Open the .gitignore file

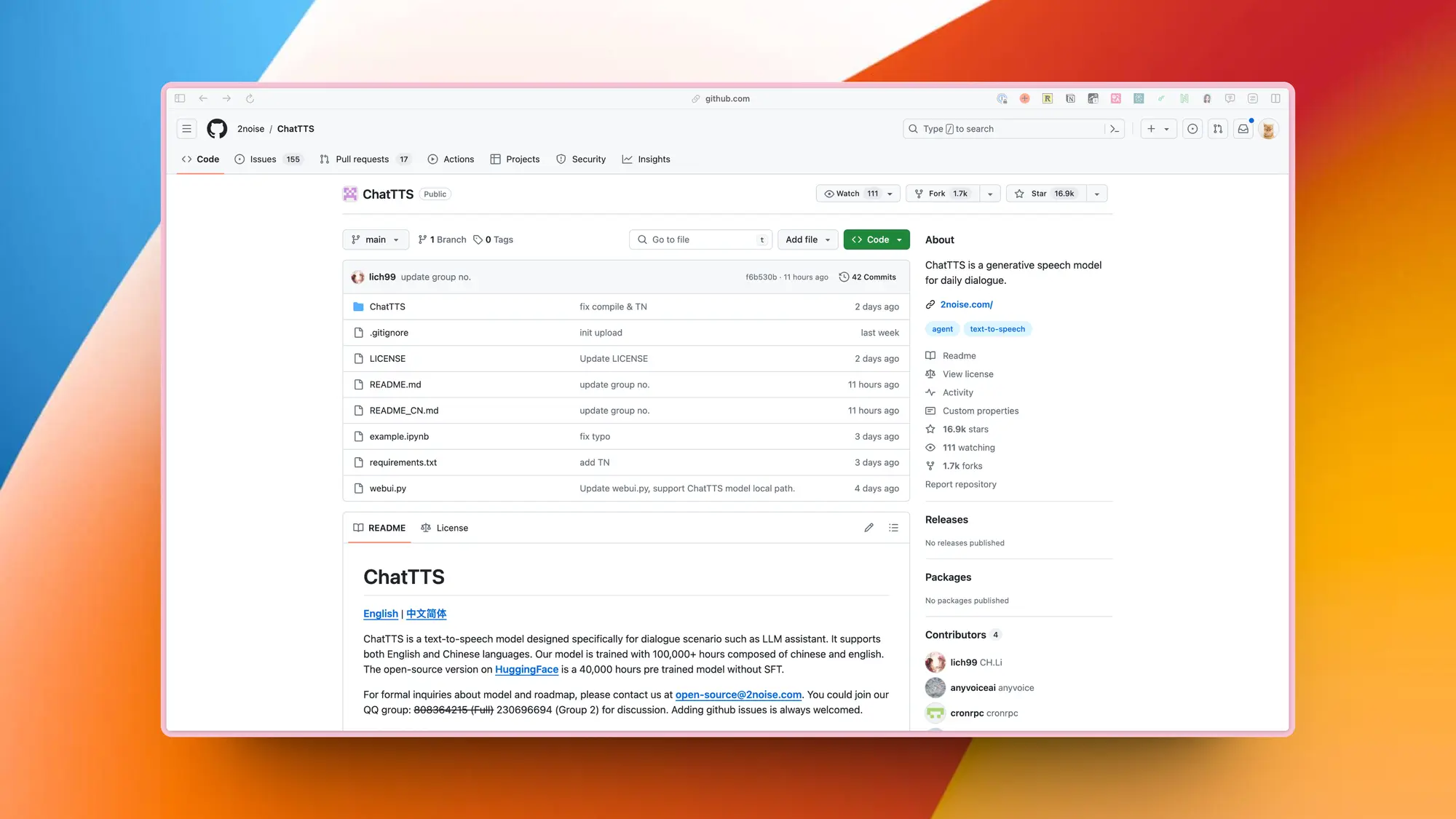(x=389, y=333)
